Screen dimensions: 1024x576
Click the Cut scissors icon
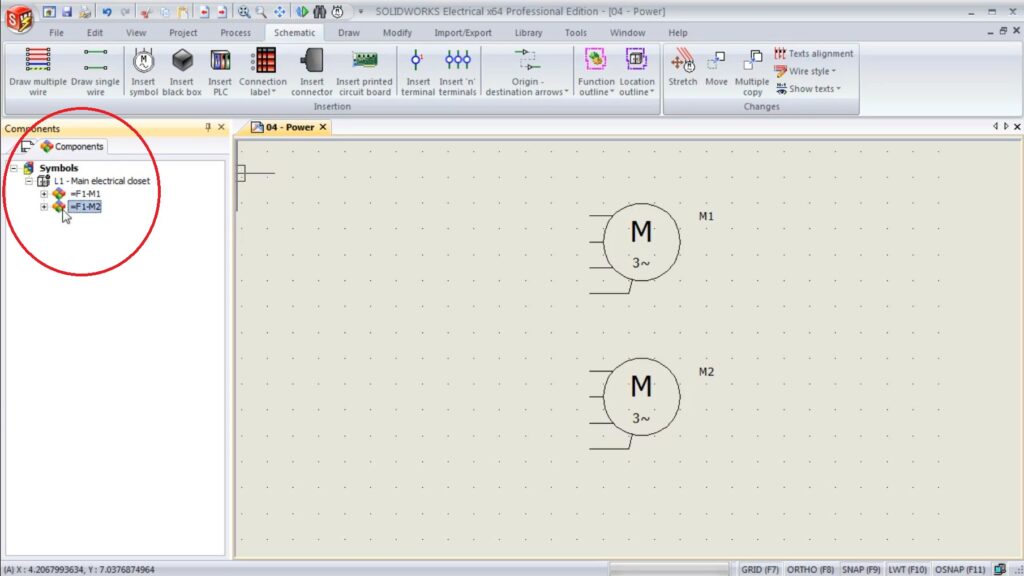click(146, 12)
